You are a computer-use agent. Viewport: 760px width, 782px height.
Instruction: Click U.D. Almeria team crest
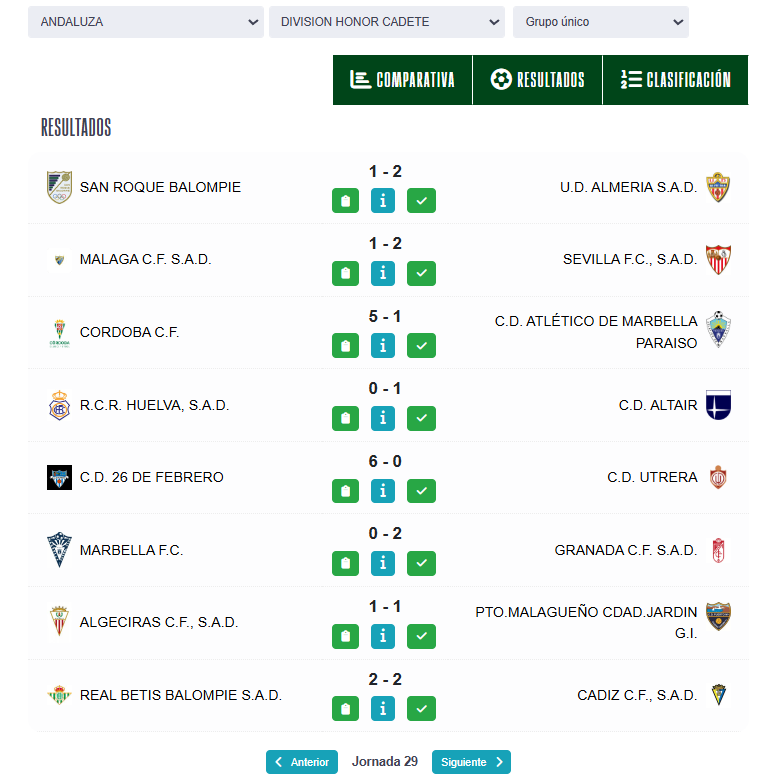[x=717, y=187]
